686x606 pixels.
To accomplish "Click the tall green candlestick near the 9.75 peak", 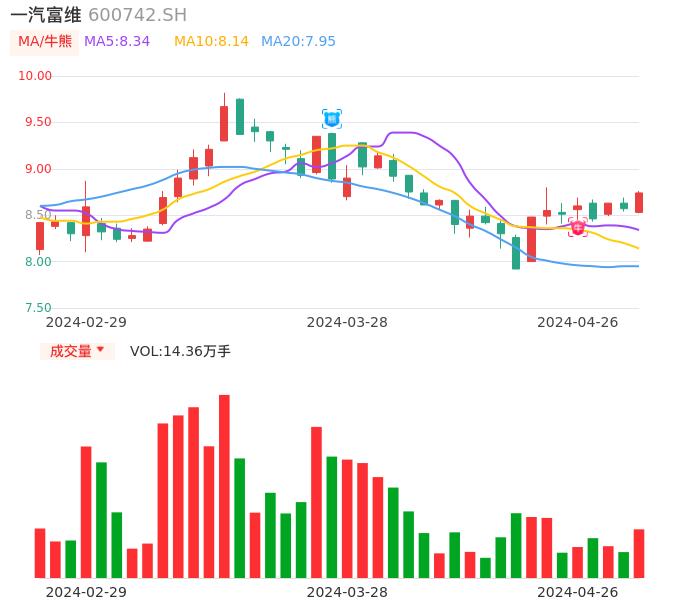I will 240,116.
